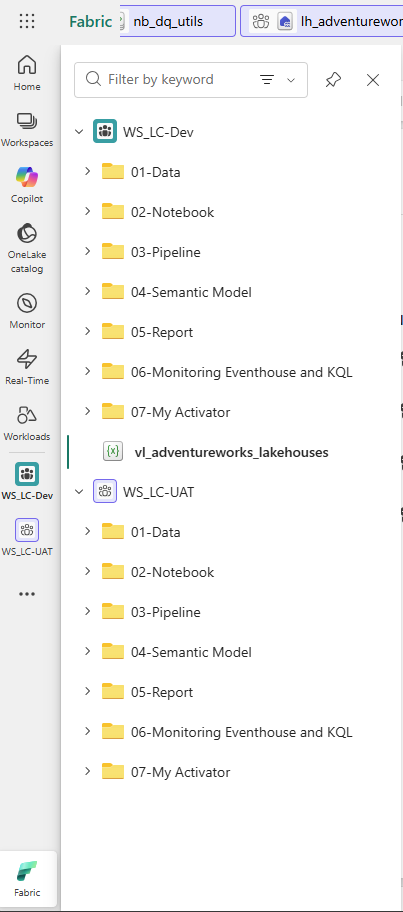Open the Monitor hub

coord(27,311)
